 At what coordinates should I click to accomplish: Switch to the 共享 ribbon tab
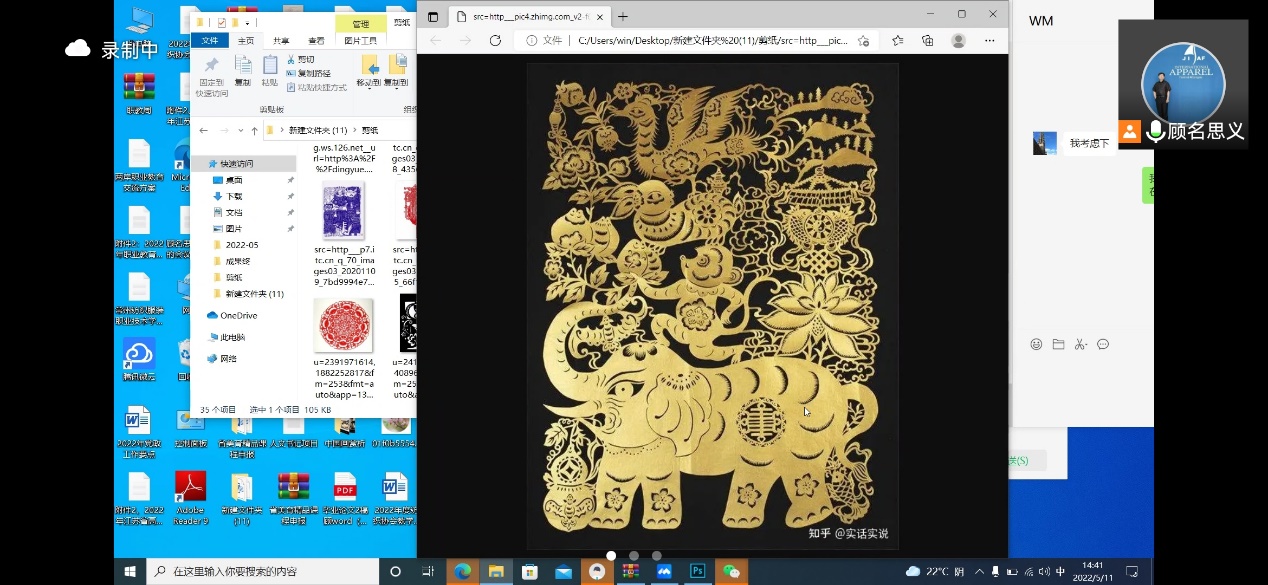coord(281,40)
